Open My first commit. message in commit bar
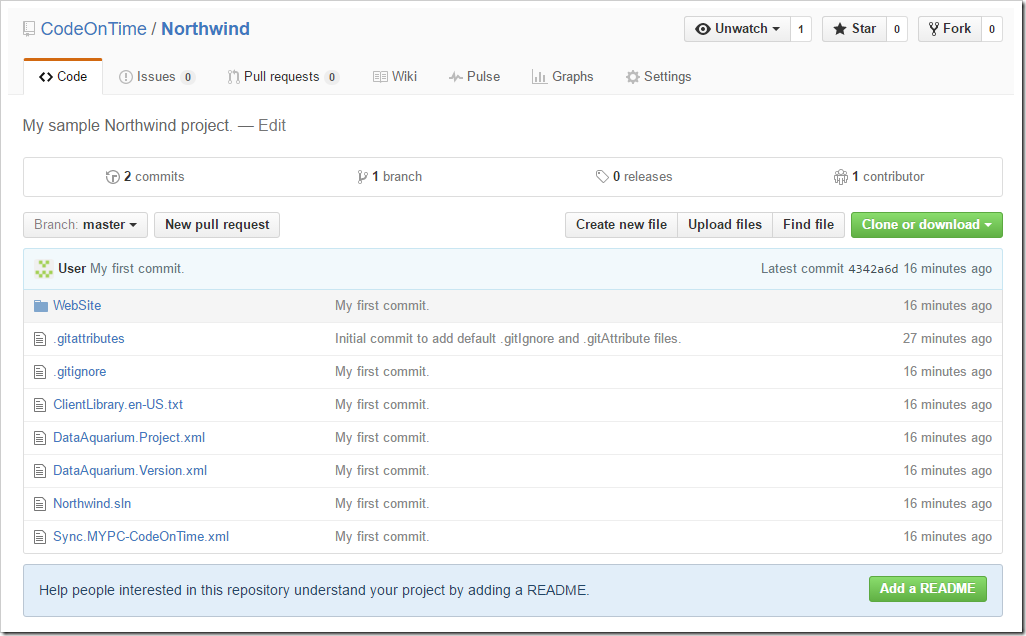The height and width of the screenshot is (636, 1026). pos(137,268)
